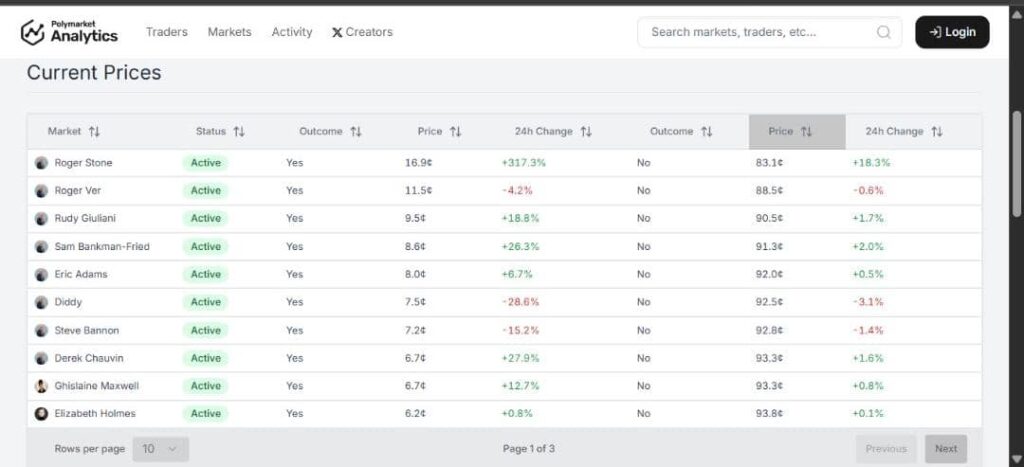Open the Diddy market
Viewport: 1024px width, 467px height.
(68, 302)
